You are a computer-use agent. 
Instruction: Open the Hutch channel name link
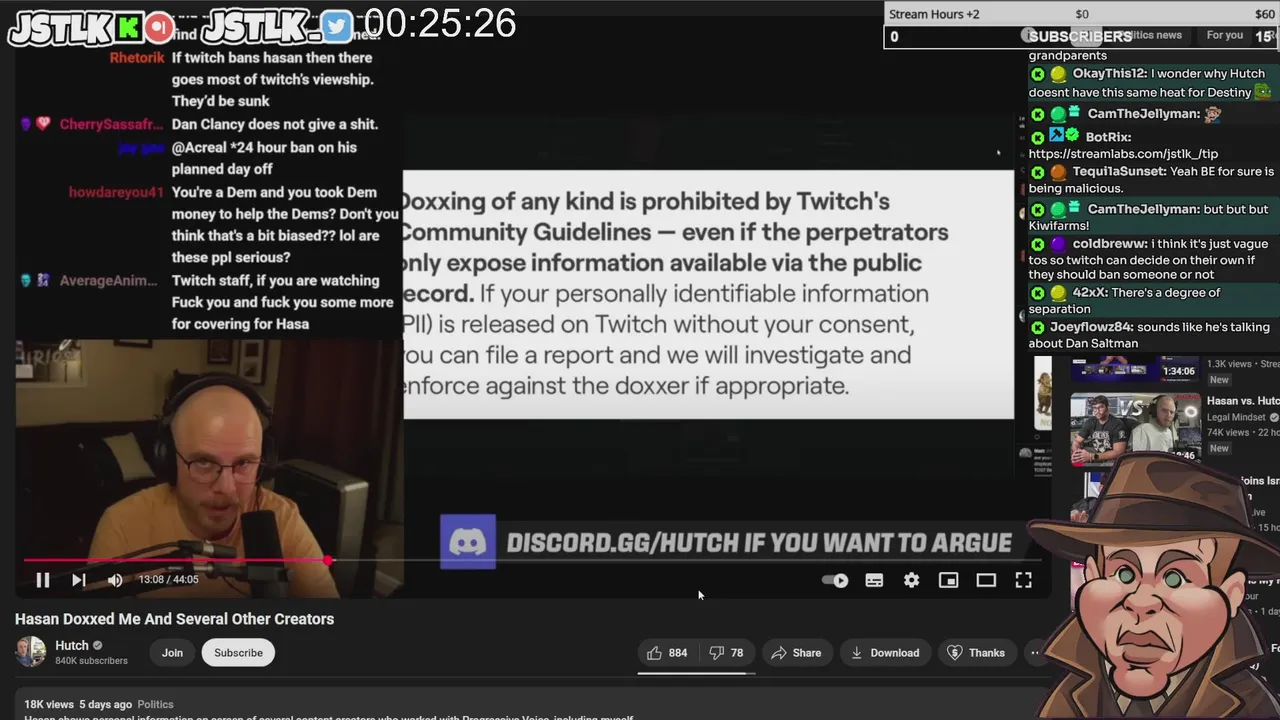(72, 646)
